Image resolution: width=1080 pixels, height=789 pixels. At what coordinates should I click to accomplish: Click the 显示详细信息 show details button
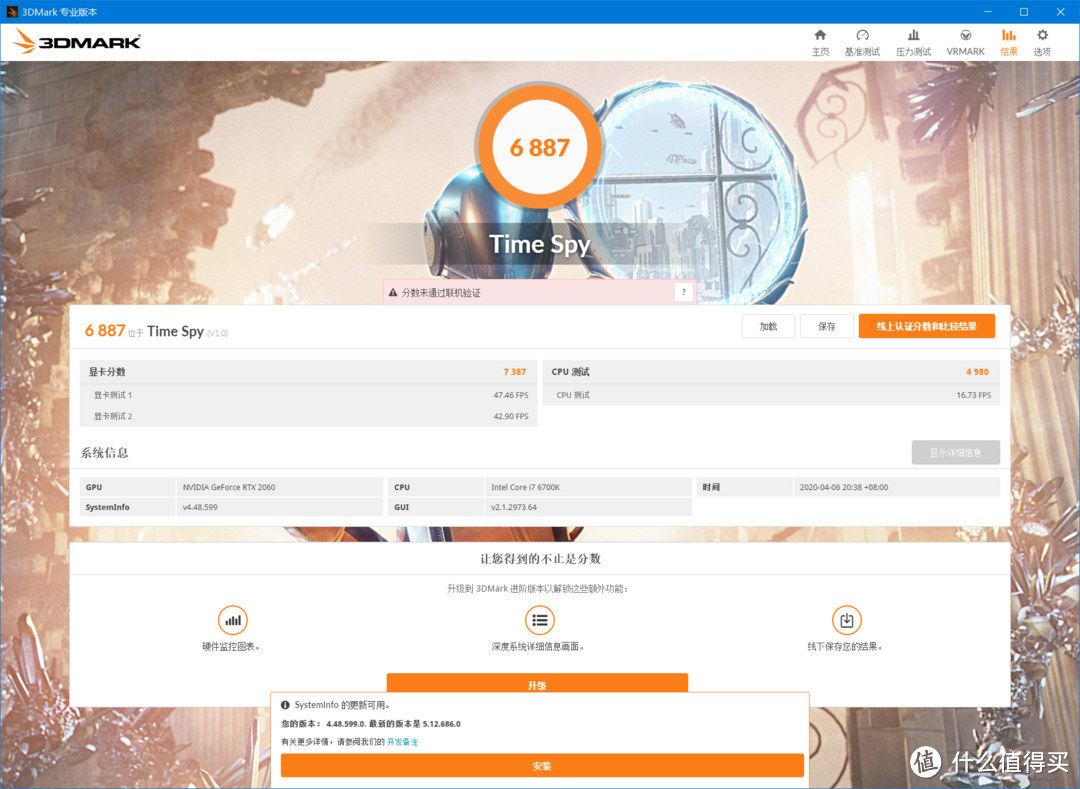955,452
